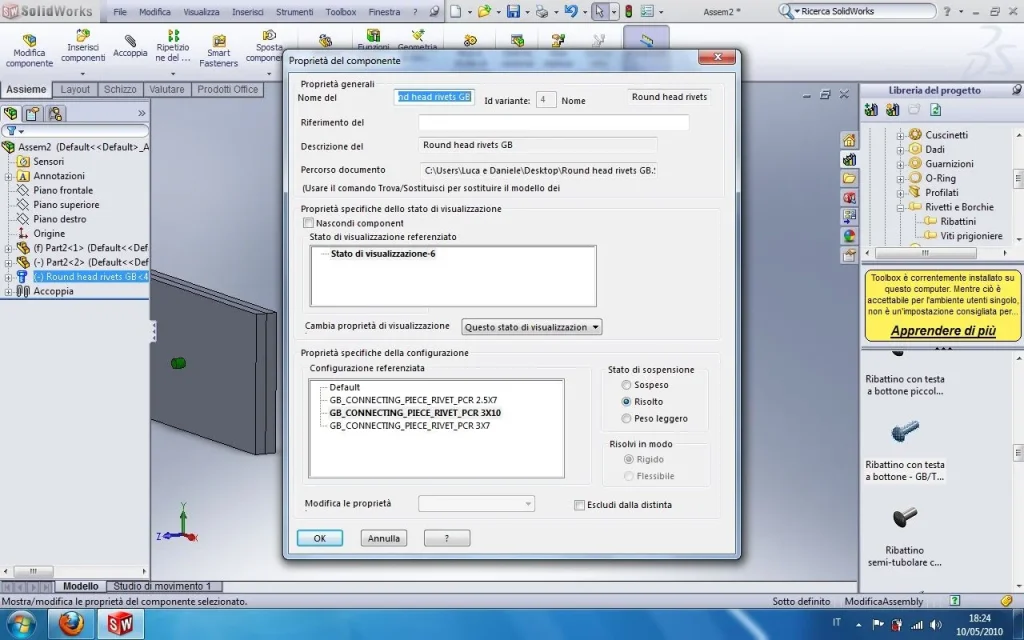Confirm the dialog with OK
This screenshot has height=640, width=1024.
point(319,538)
